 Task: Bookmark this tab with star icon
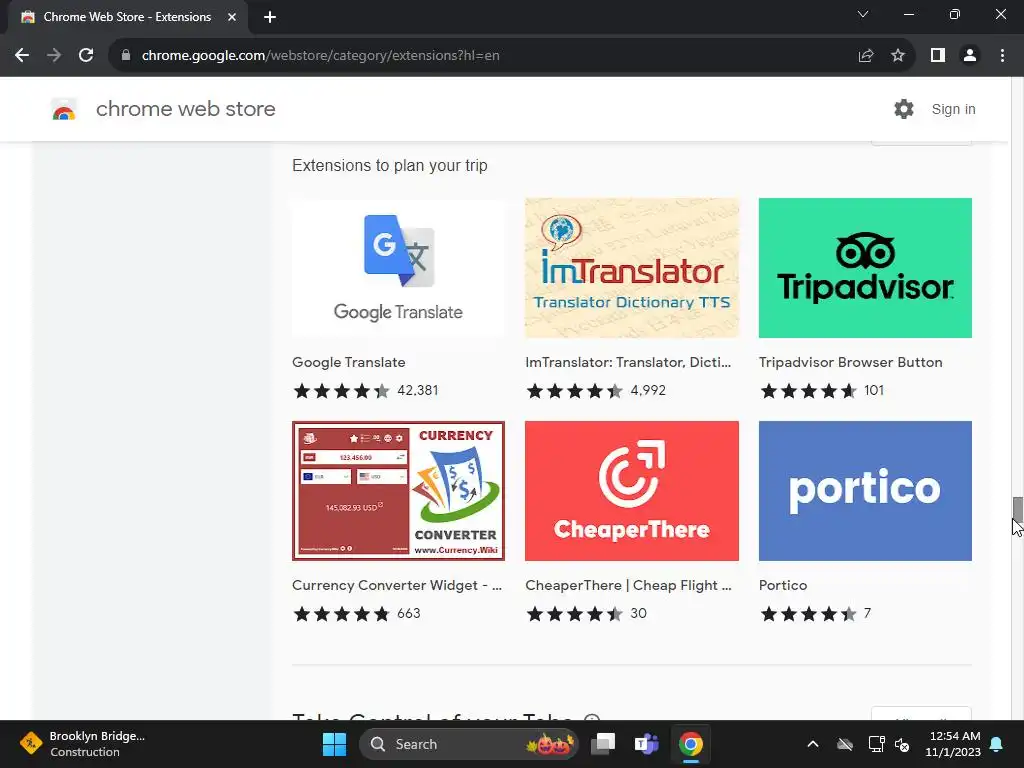898,56
